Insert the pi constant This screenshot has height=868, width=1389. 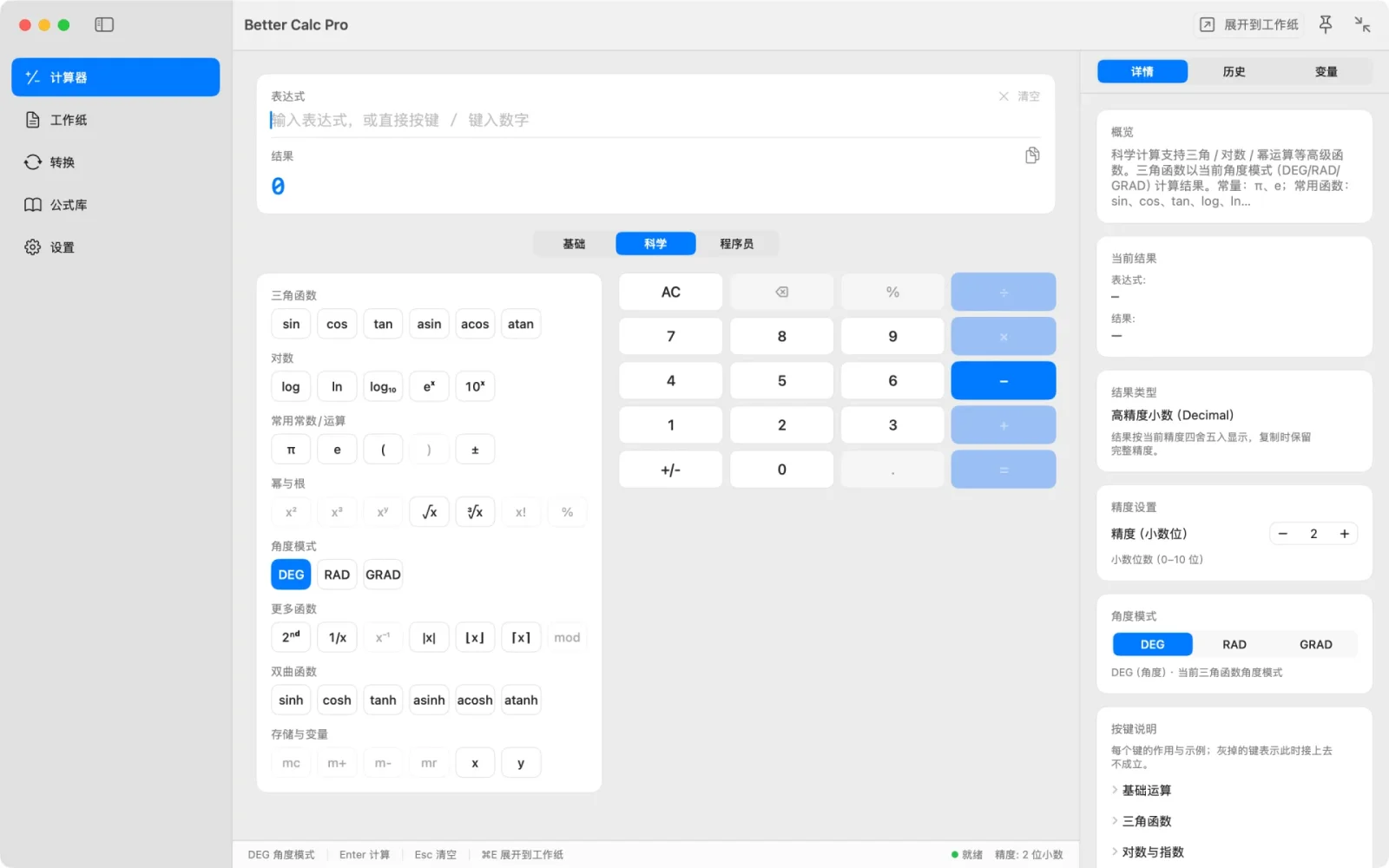pos(291,450)
